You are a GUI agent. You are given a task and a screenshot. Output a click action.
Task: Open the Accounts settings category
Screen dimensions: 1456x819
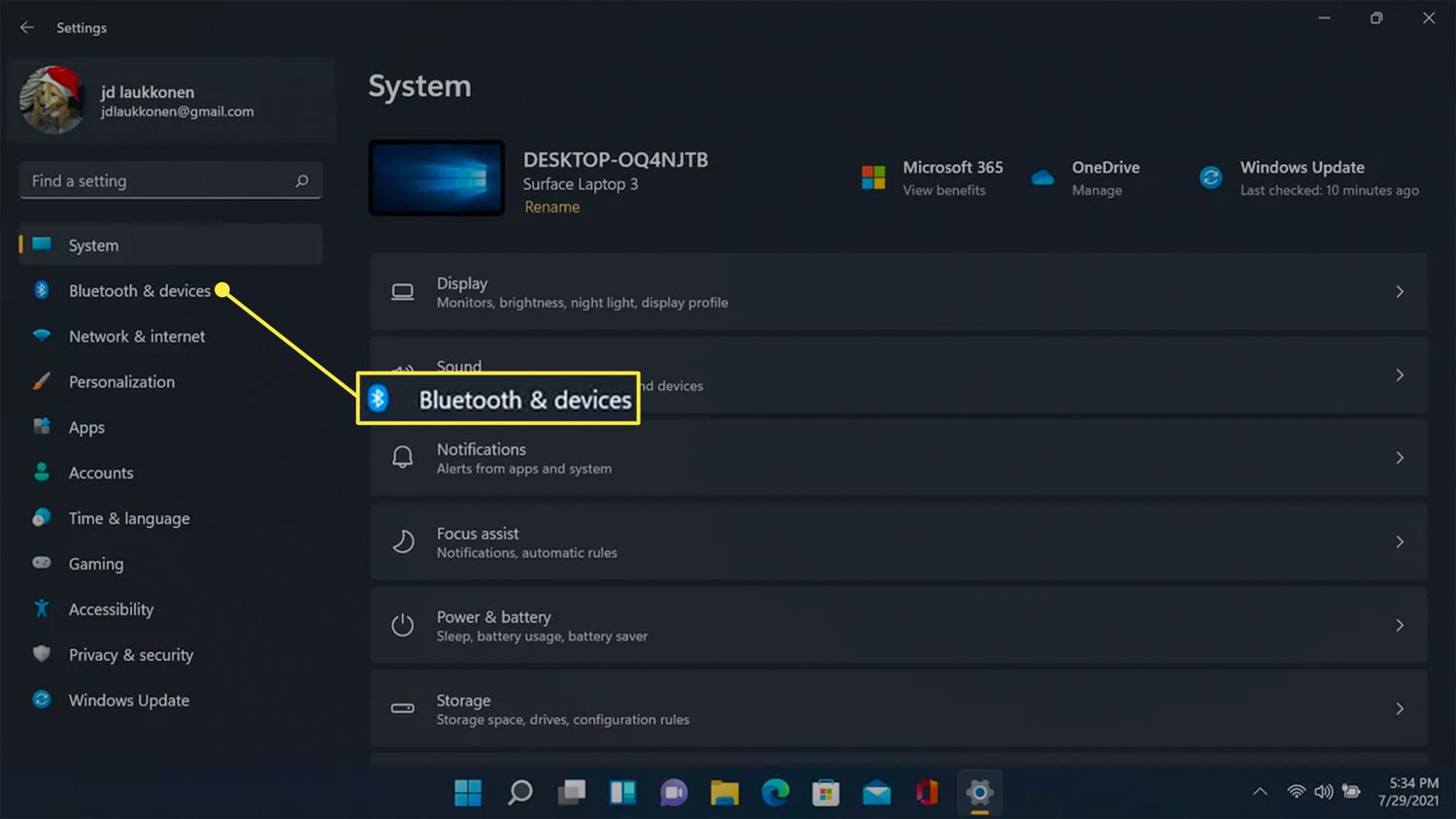(101, 474)
